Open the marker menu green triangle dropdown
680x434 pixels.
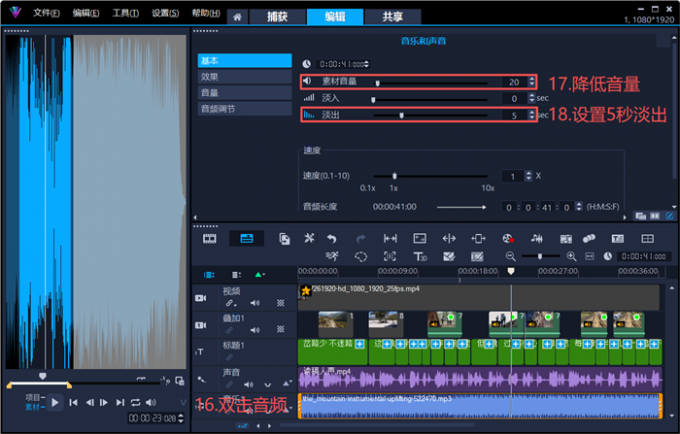[x=260, y=275]
